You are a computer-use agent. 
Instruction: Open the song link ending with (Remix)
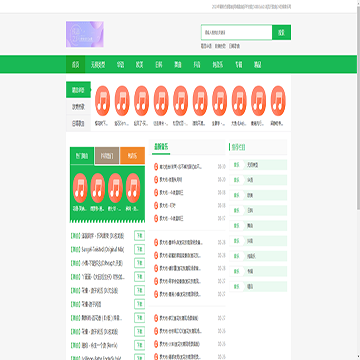coord(99,345)
